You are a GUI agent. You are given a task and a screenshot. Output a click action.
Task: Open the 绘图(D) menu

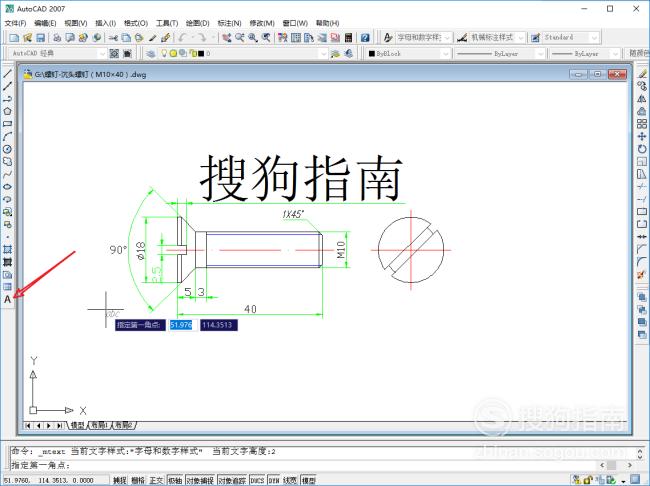pos(197,23)
